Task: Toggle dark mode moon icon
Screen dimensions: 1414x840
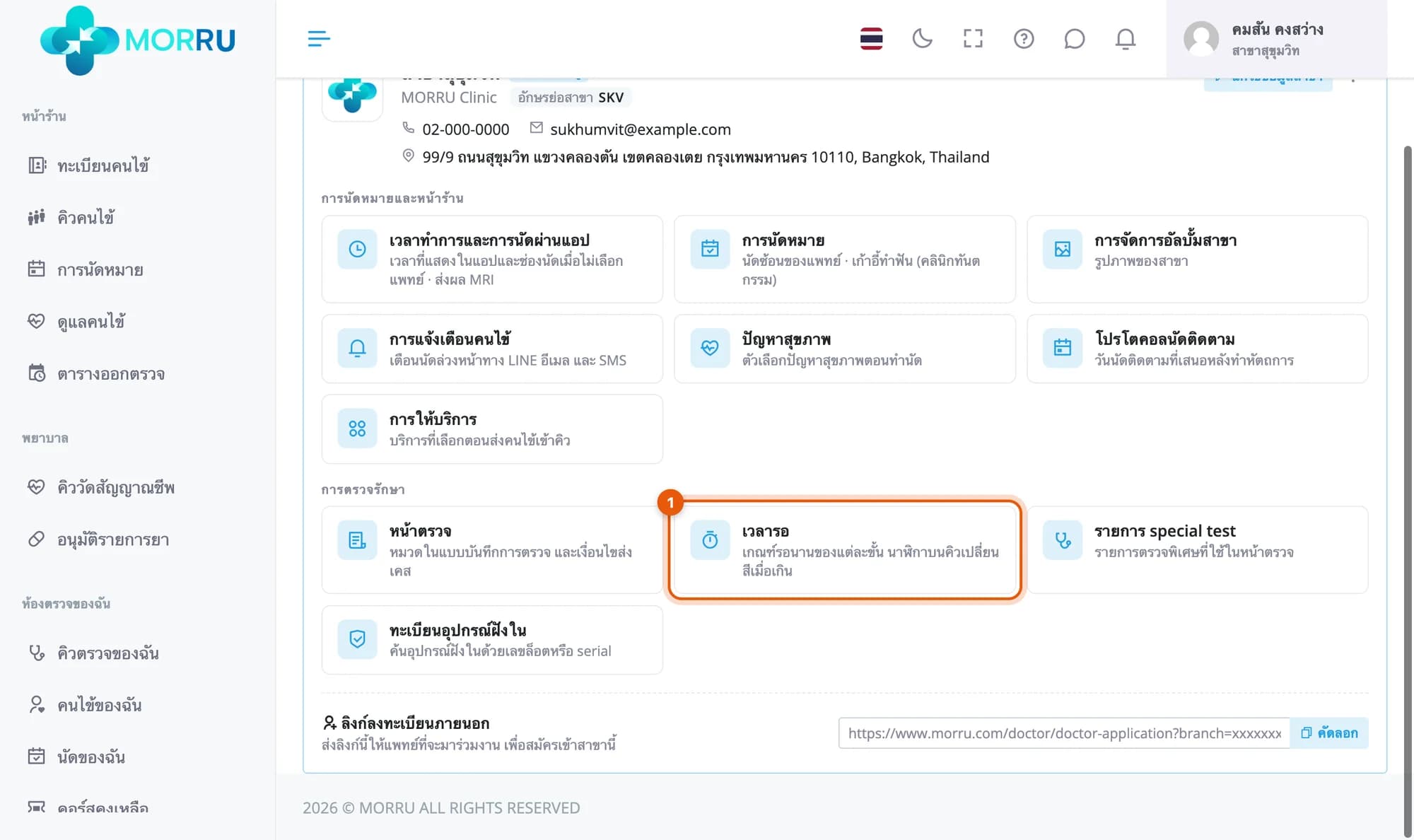Action: click(x=922, y=39)
